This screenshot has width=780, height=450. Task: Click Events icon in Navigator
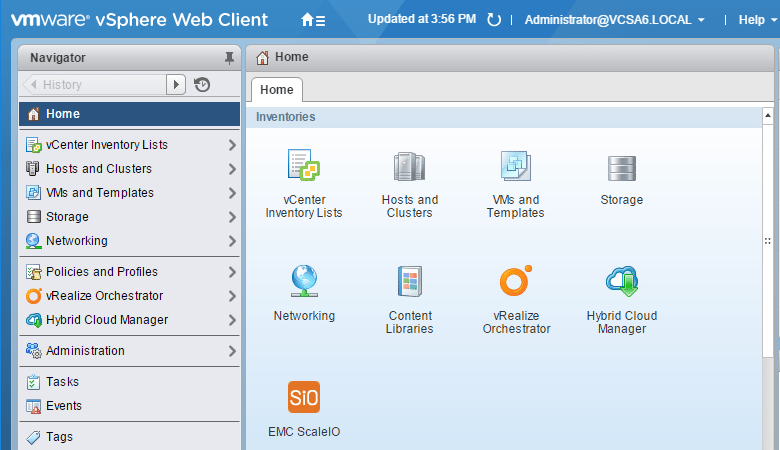(x=33, y=406)
